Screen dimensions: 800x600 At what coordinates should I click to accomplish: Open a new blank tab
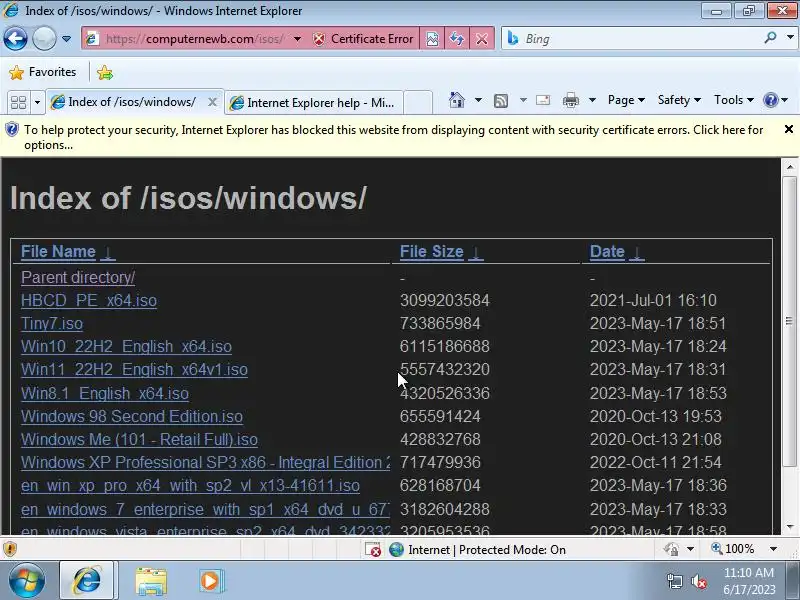[x=418, y=103]
